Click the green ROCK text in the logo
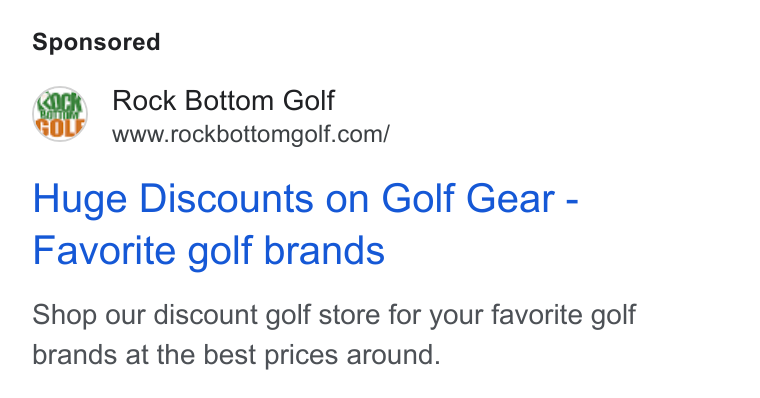Image resolution: width=760 pixels, height=398 pixels. [61, 102]
